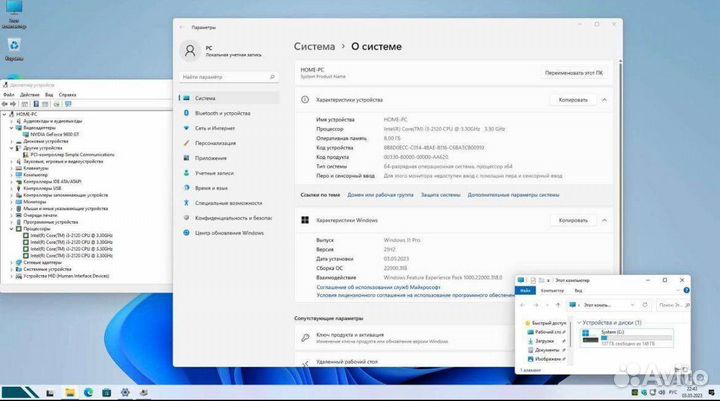Expand the Контроллеры USB tree node
Viewport: 720px width, 401px height.
tap(11, 188)
